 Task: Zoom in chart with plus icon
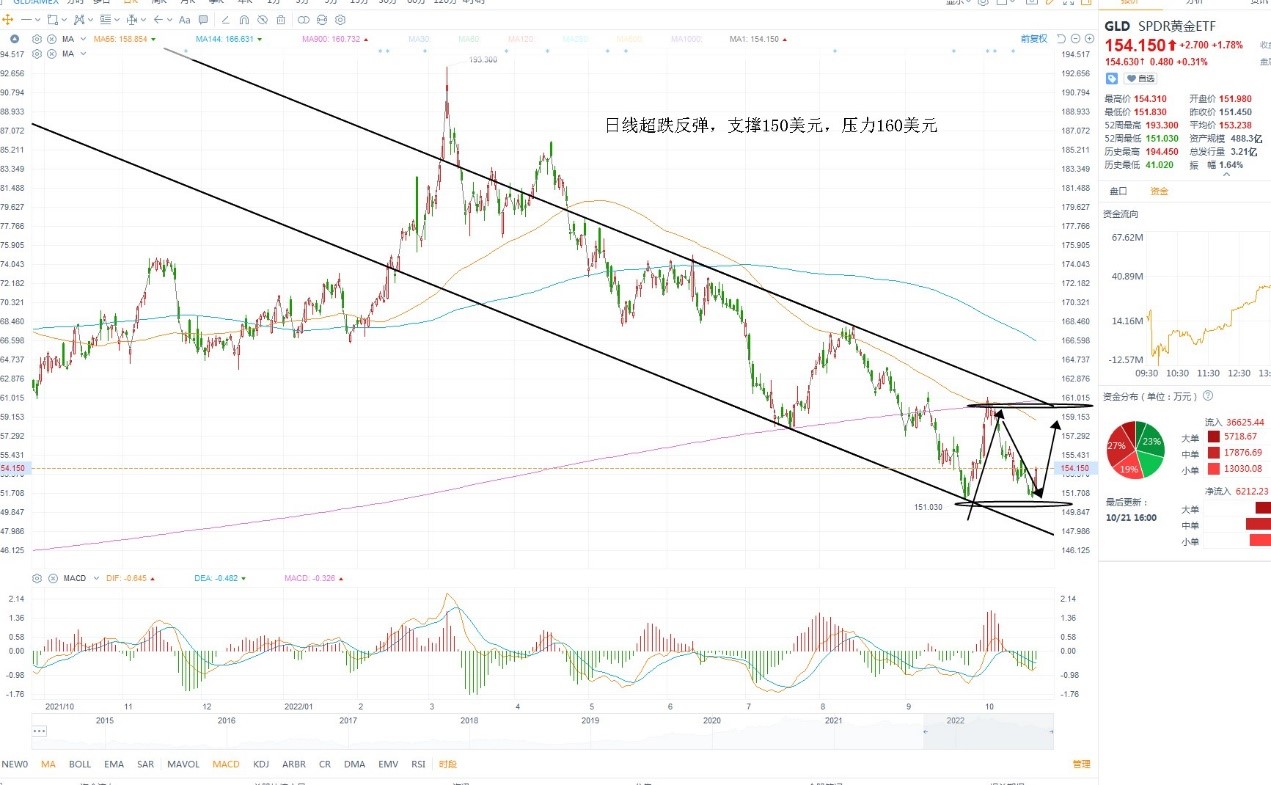click(x=1089, y=39)
